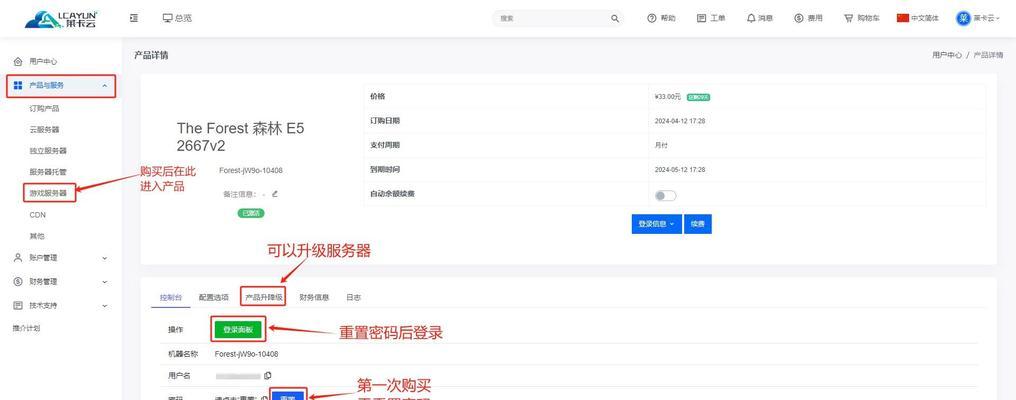Open 游戏服务器 sidebar item

coord(48,193)
